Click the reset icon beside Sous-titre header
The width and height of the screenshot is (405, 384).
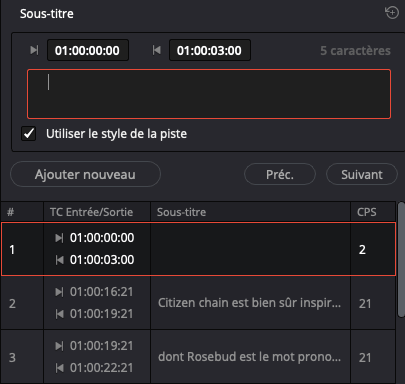[x=392, y=13]
